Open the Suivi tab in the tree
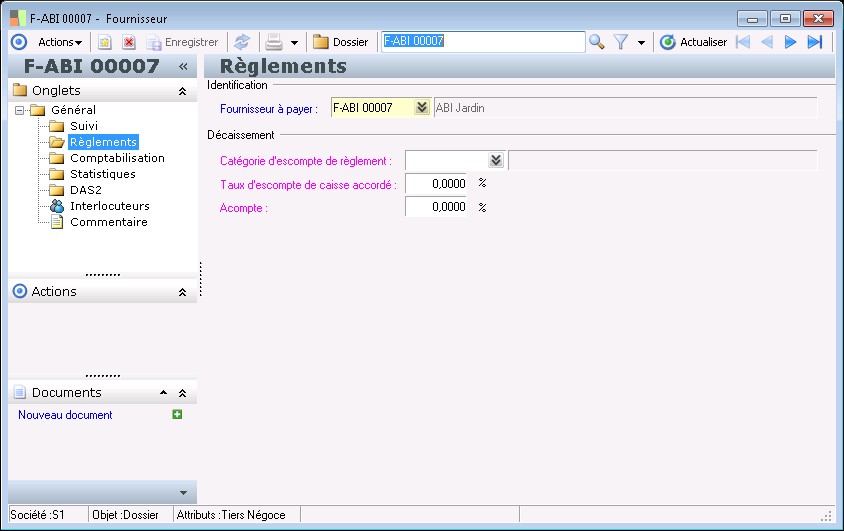 84,126
